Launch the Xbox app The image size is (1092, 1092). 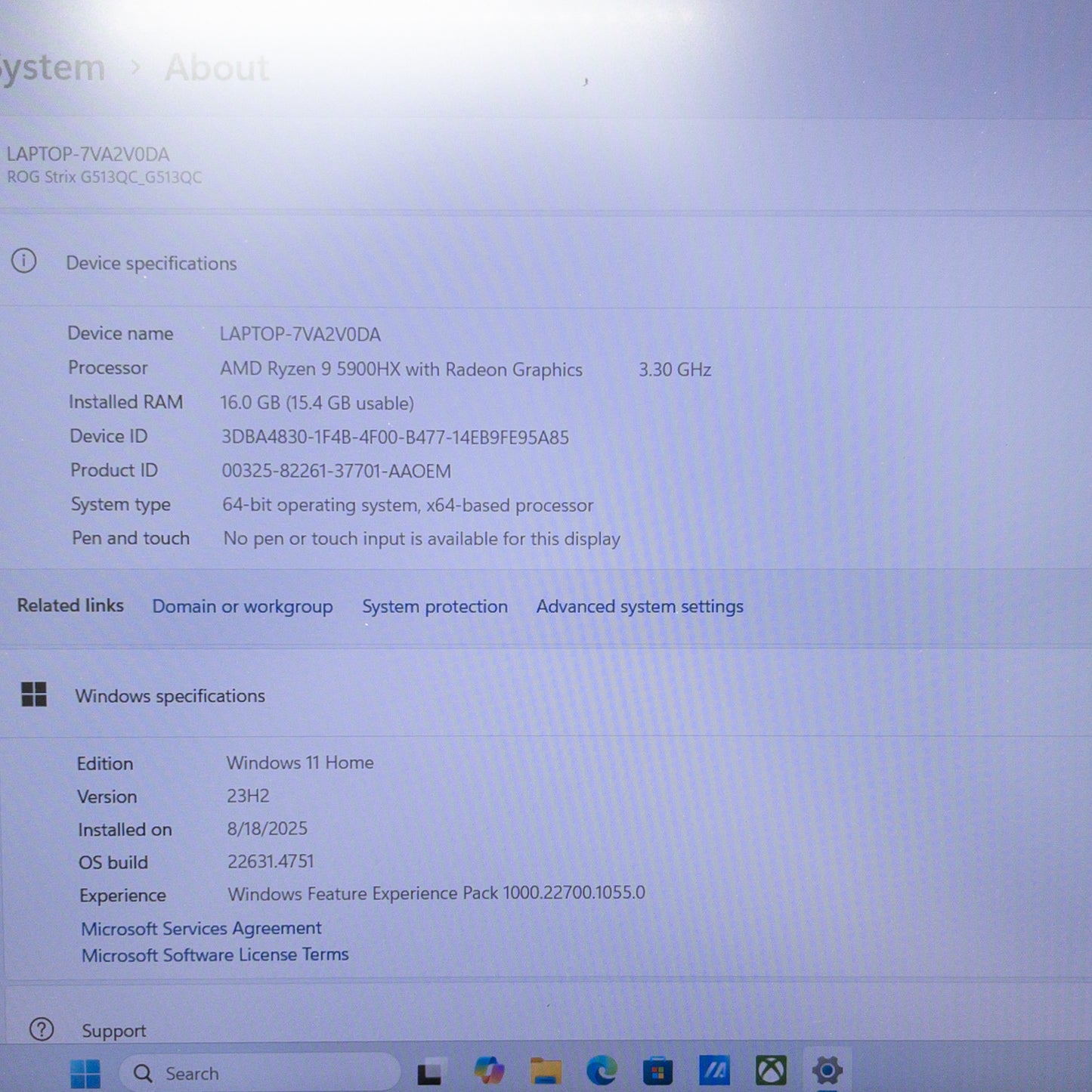(771, 1070)
